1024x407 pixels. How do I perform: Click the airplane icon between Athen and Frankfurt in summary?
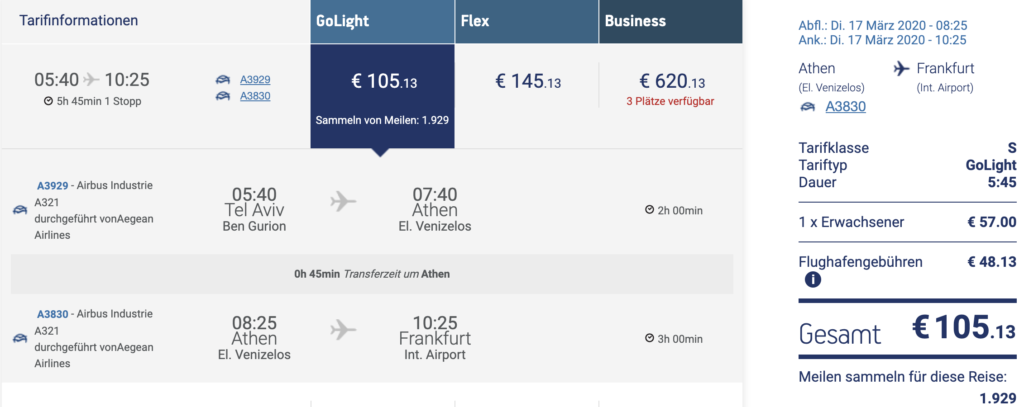(899, 69)
